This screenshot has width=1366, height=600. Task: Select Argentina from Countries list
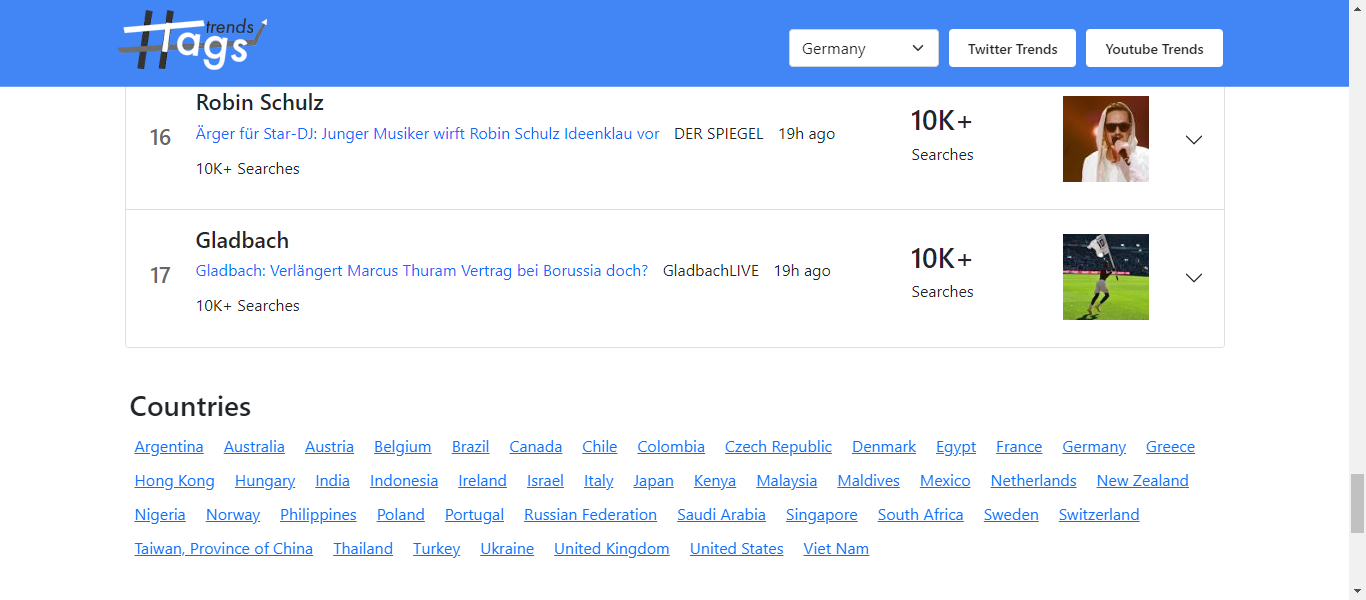coord(169,447)
